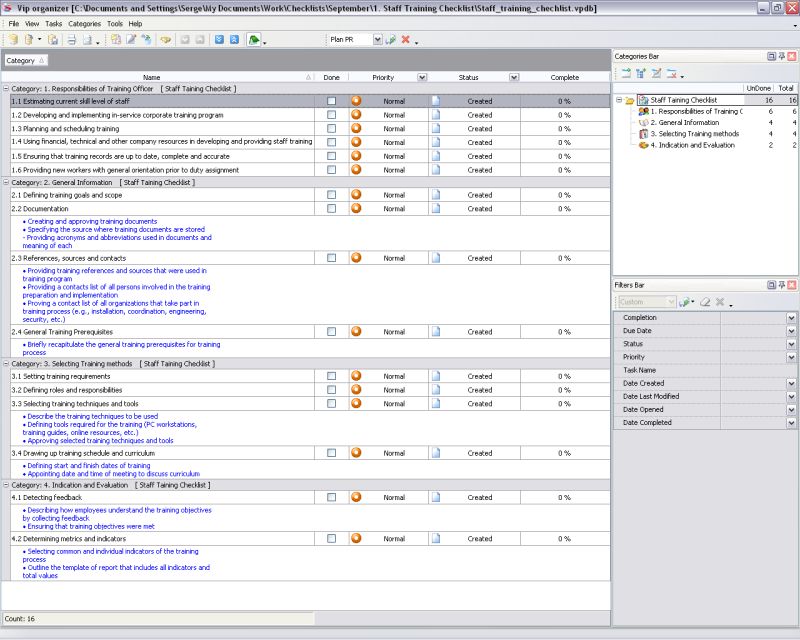Click the Task Name filter field
800x640 pixels.
pyautogui.click(x=758, y=370)
